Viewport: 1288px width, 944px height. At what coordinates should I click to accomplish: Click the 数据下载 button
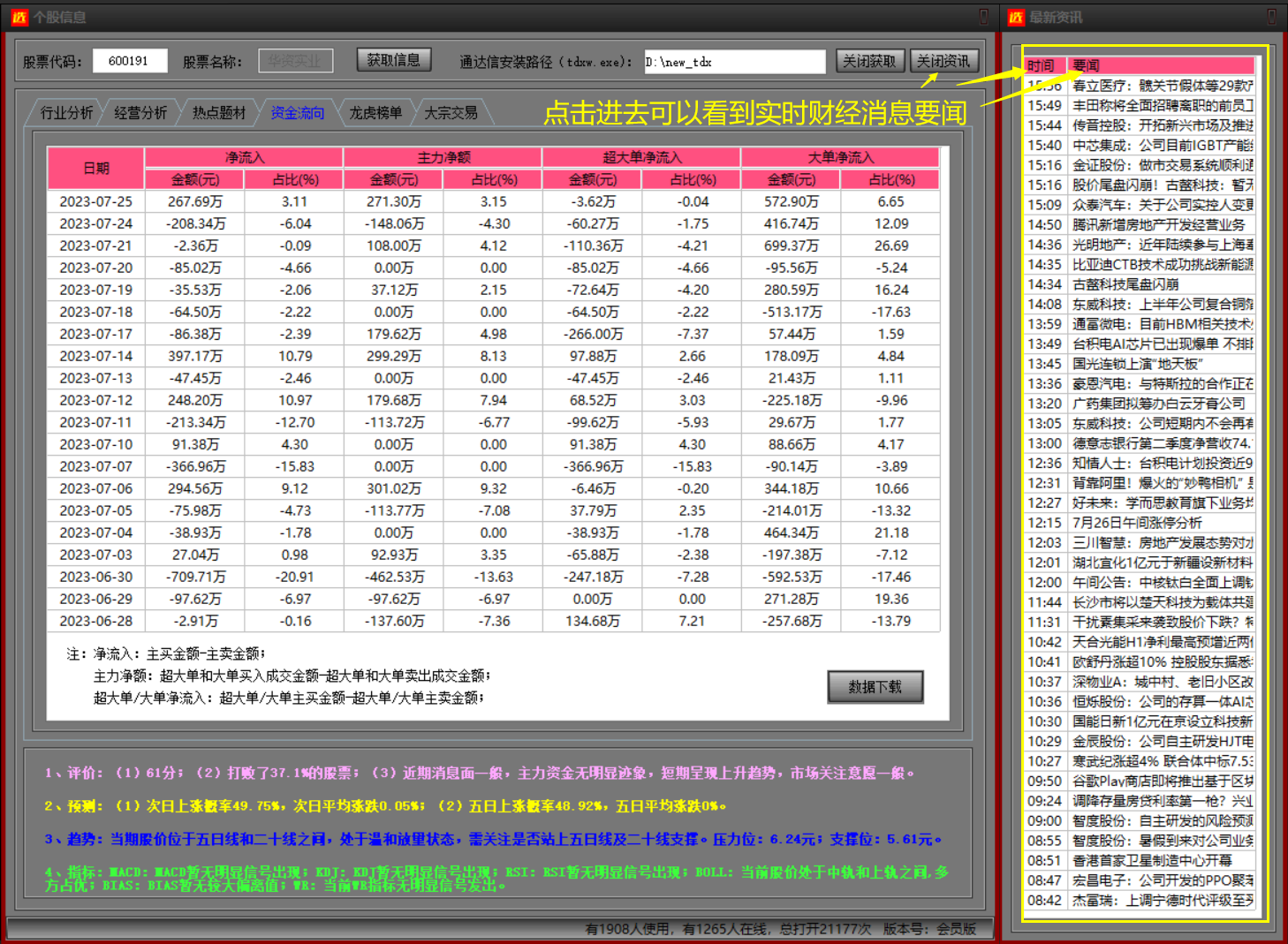[x=875, y=687]
